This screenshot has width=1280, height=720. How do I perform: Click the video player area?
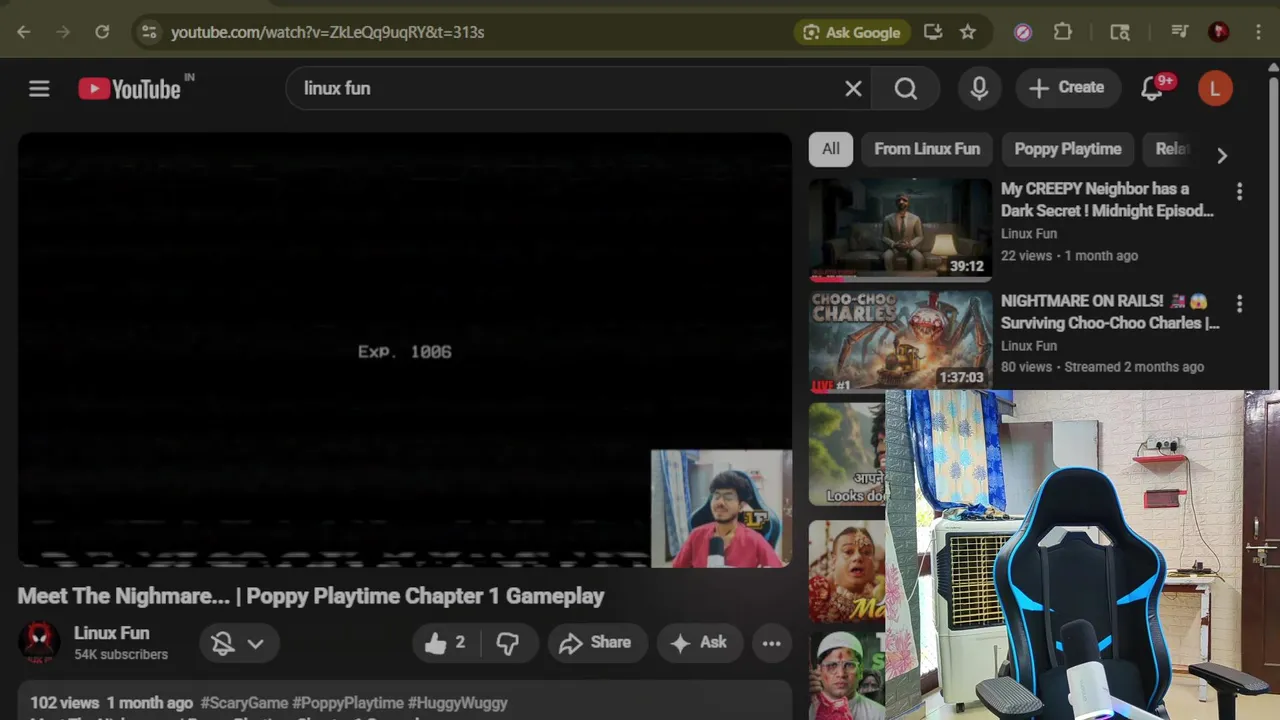pyautogui.click(x=404, y=350)
